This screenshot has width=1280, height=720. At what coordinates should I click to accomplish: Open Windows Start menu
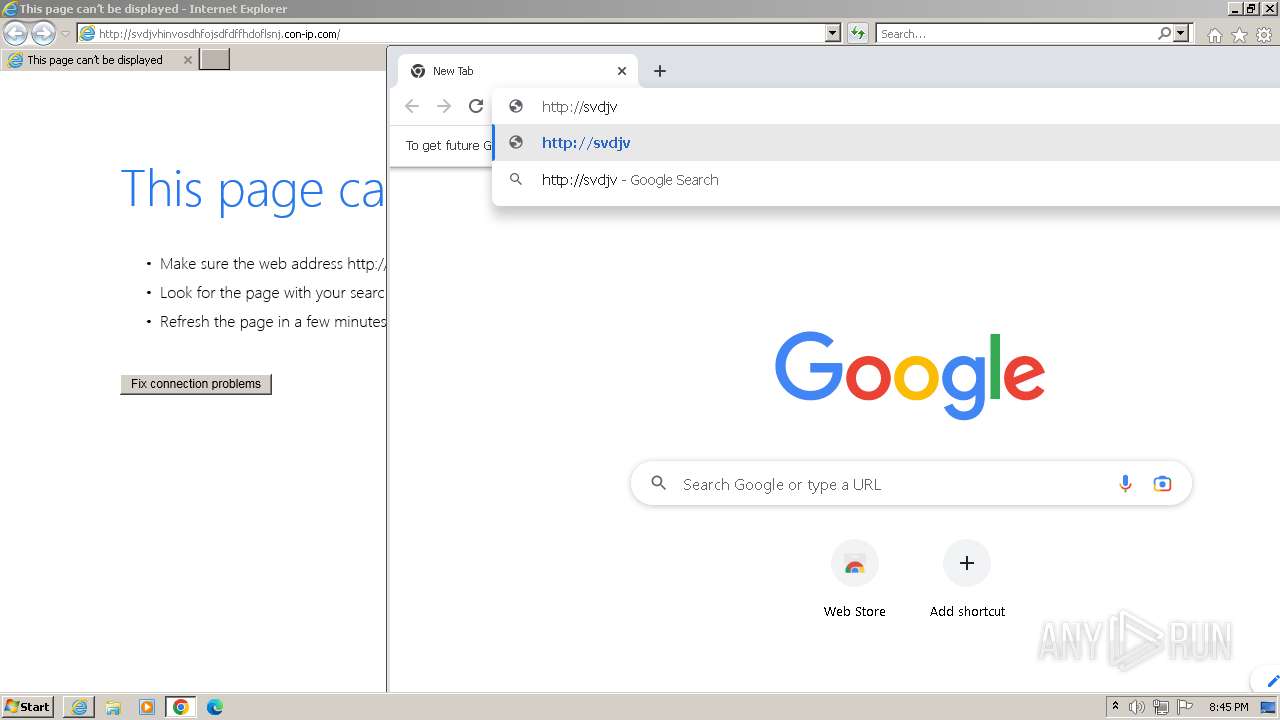click(28, 707)
